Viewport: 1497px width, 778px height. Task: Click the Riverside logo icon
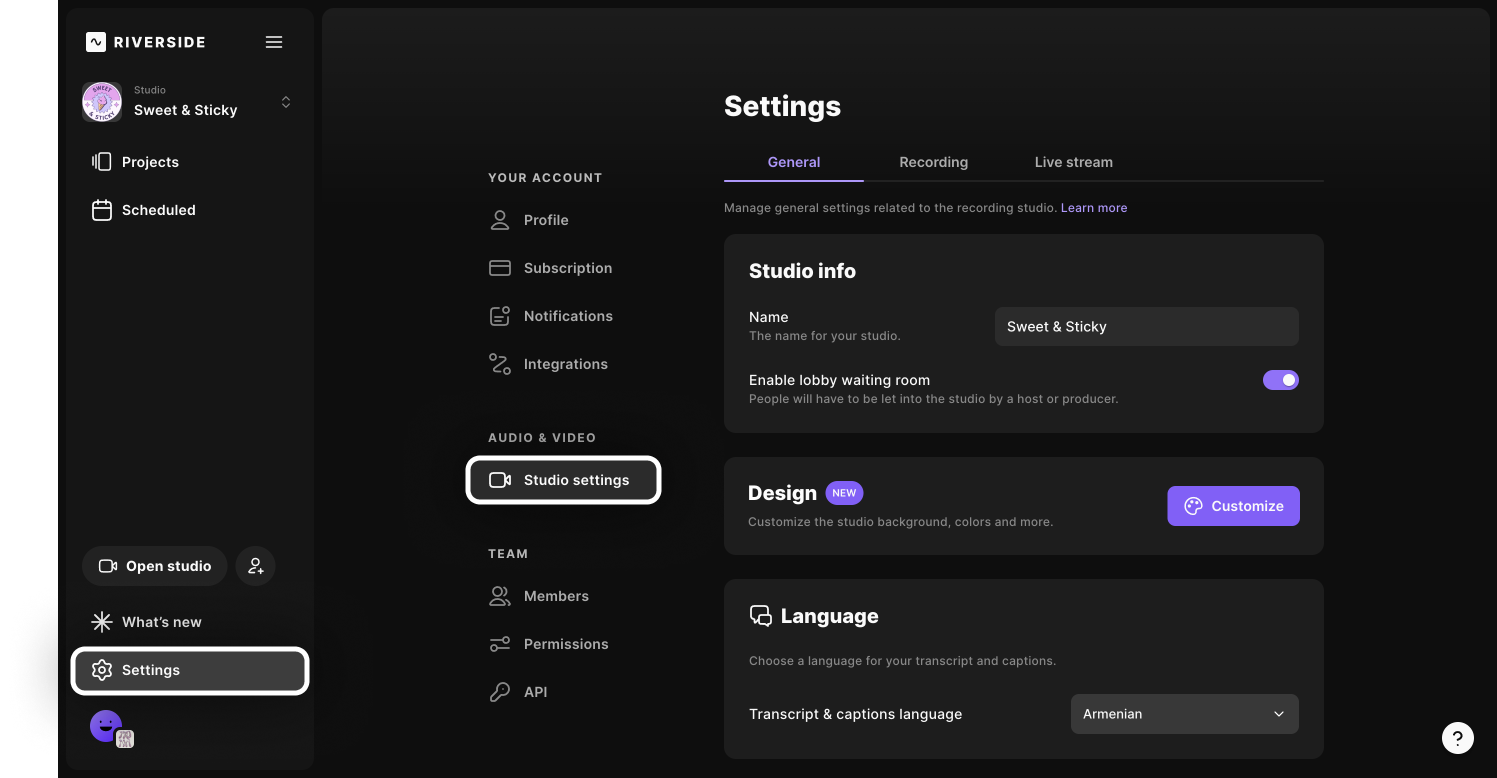pyautogui.click(x=96, y=42)
